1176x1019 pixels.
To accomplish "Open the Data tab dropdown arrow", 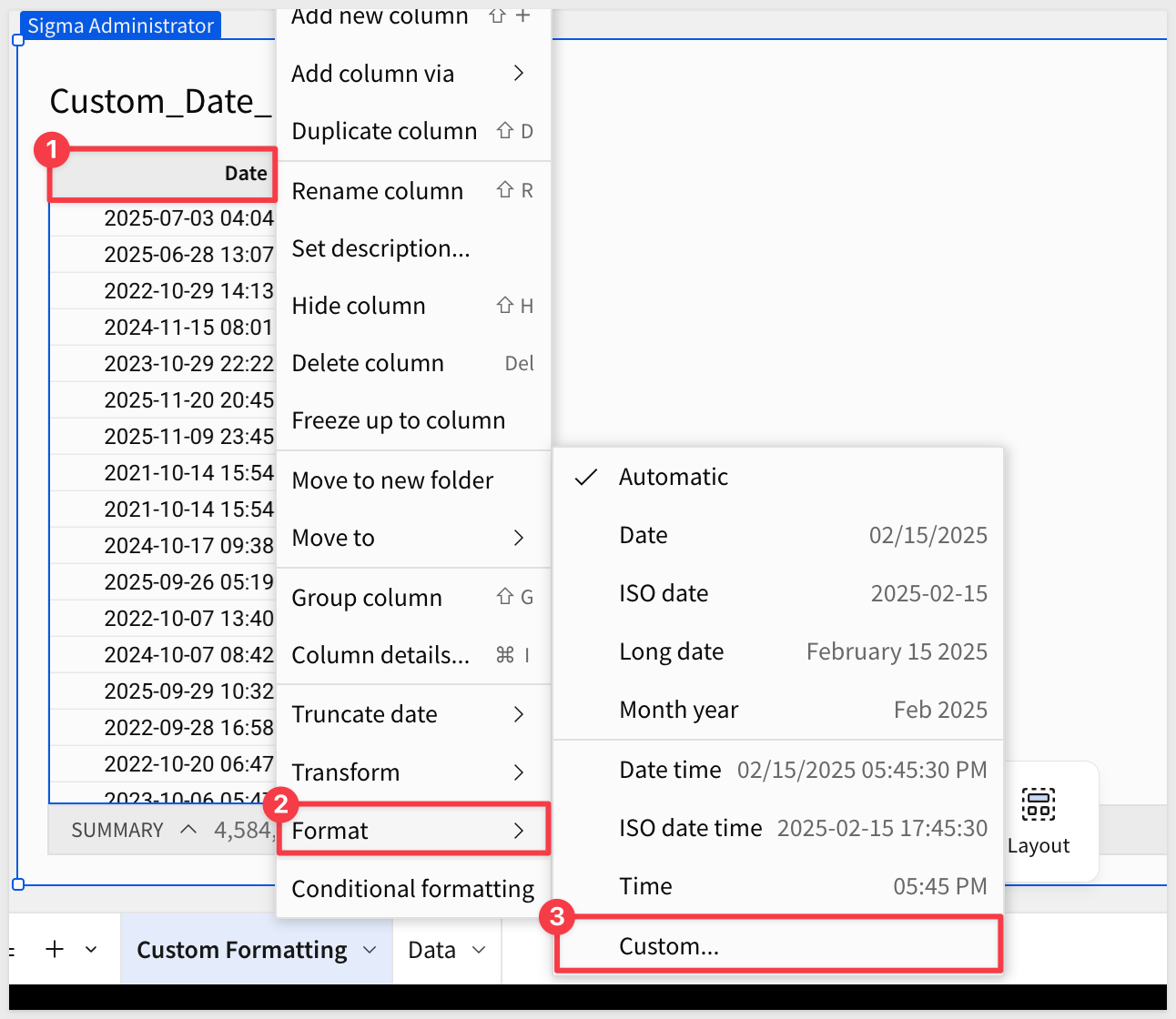I will tap(479, 950).
